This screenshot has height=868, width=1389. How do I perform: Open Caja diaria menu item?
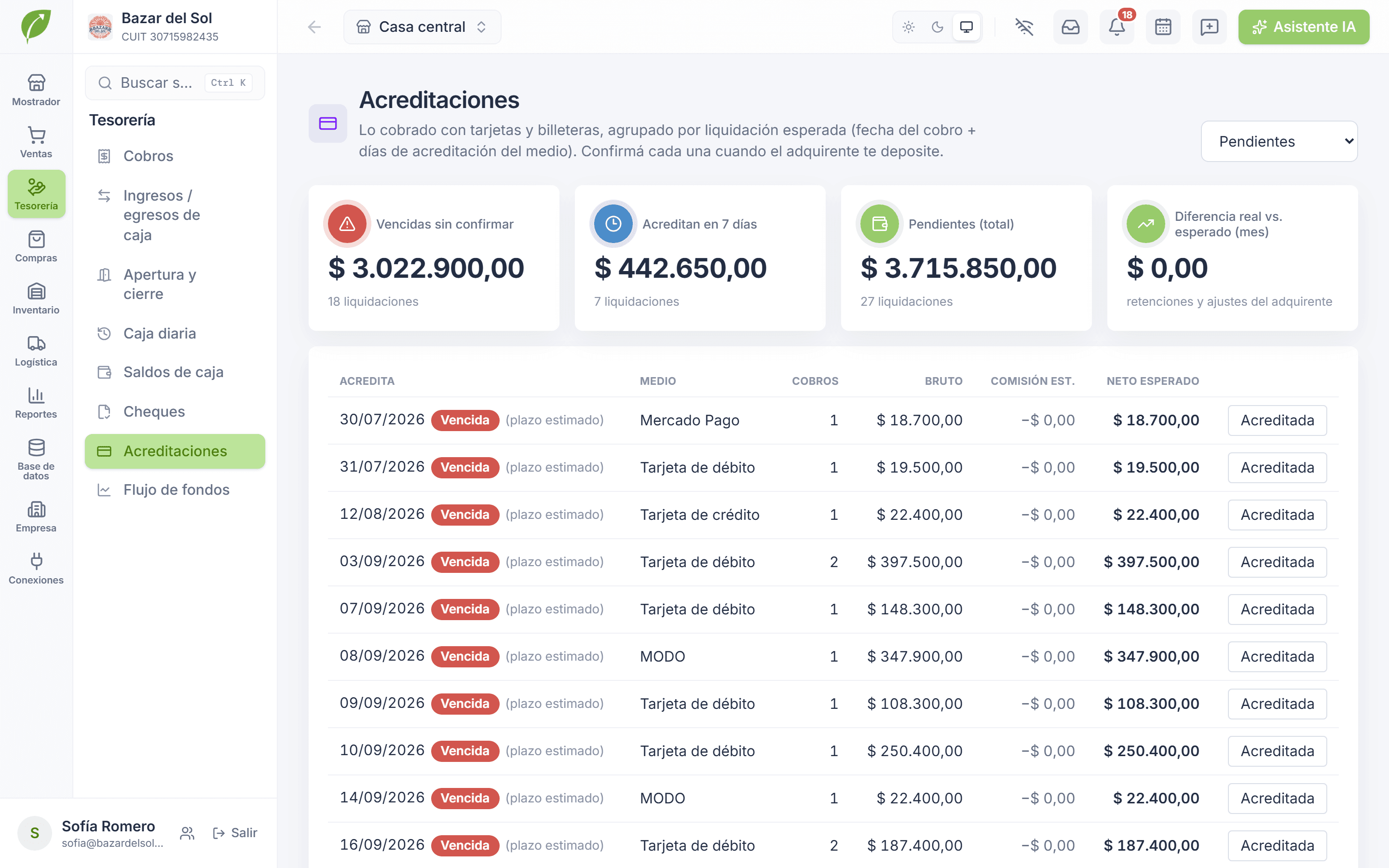tap(175, 334)
